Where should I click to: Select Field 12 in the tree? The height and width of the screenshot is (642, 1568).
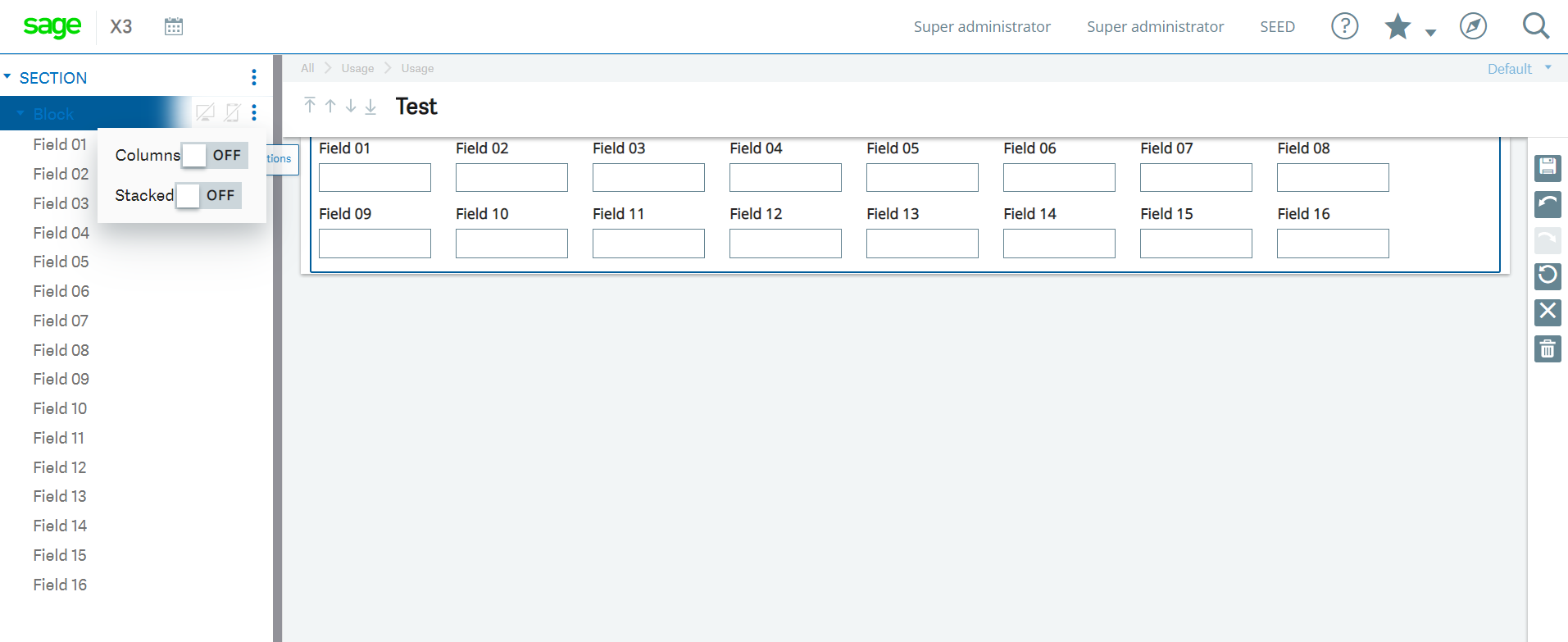pyautogui.click(x=60, y=467)
